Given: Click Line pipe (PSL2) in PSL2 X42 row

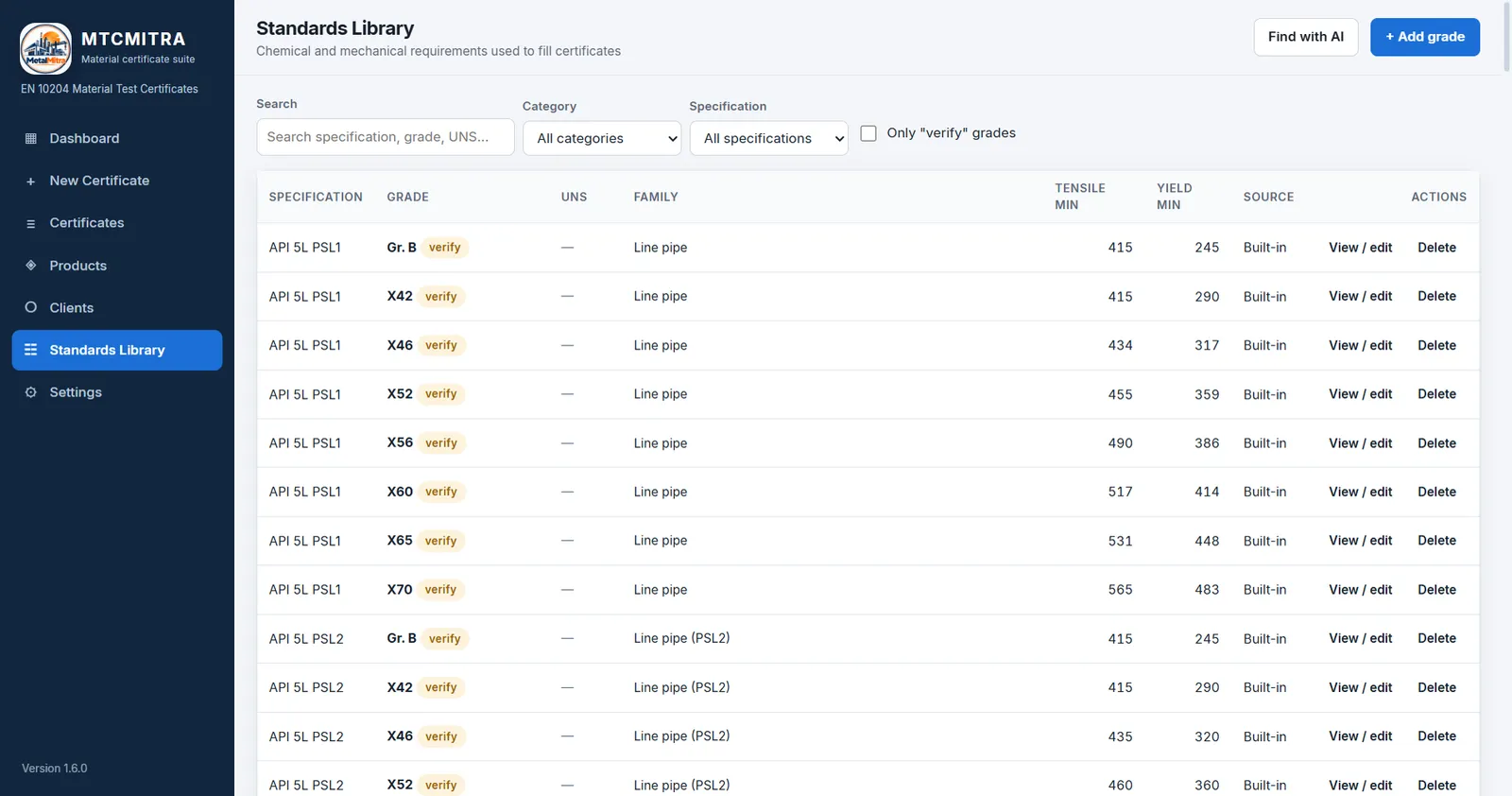Looking at the screenshot, I should (681, 687).
